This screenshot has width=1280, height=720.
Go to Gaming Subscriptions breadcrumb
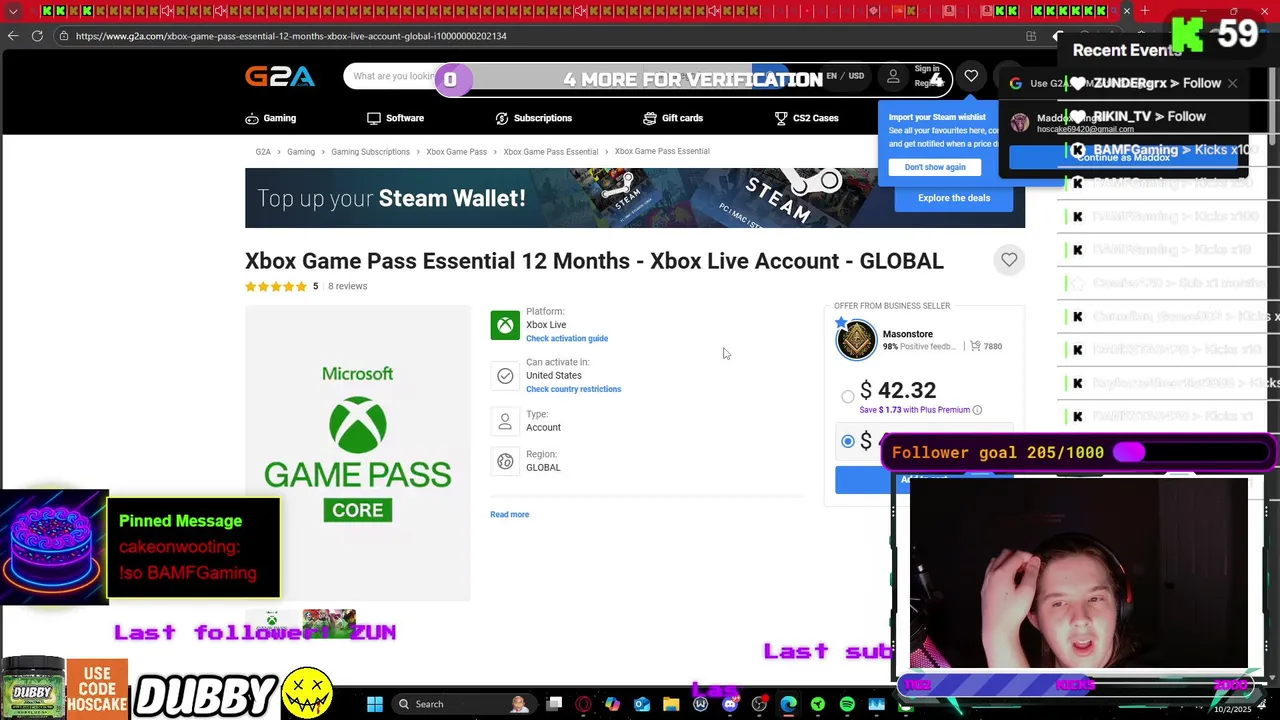(x=371, y=152)
